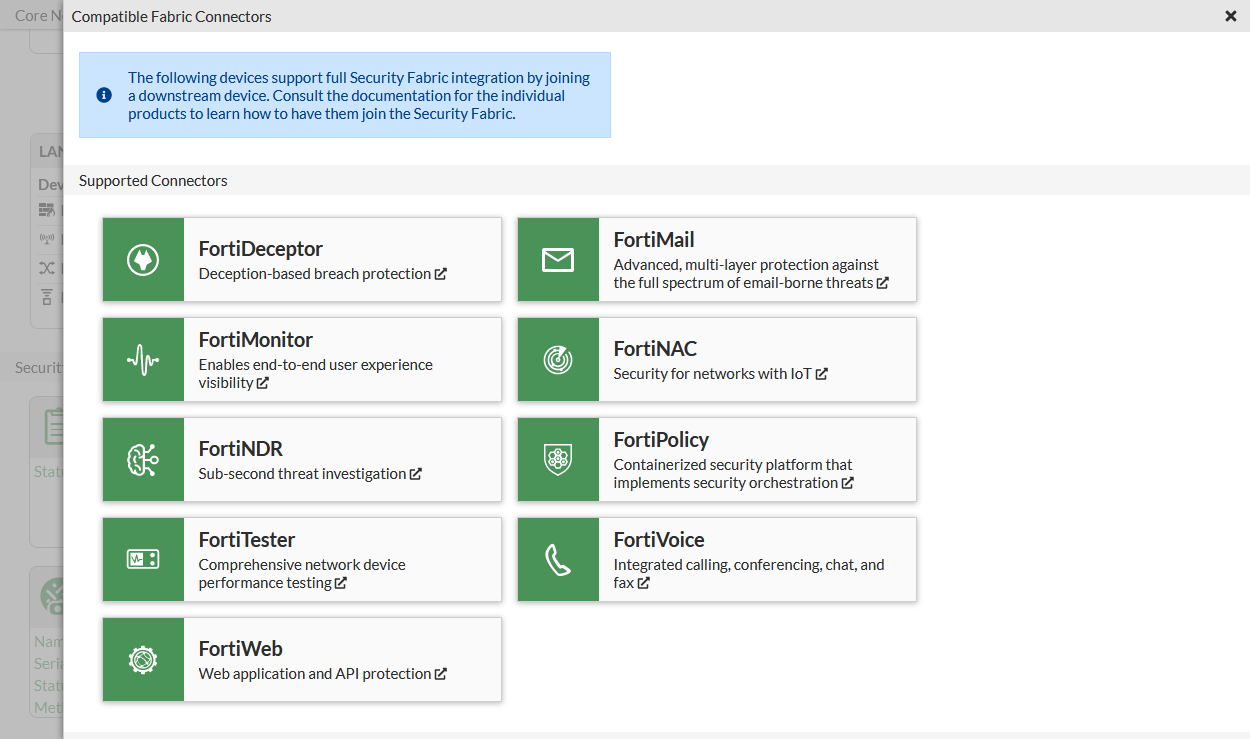1250x739 pixels.
Task: Click the FortiNDR brain icon
Action: (x=143, y=459)
